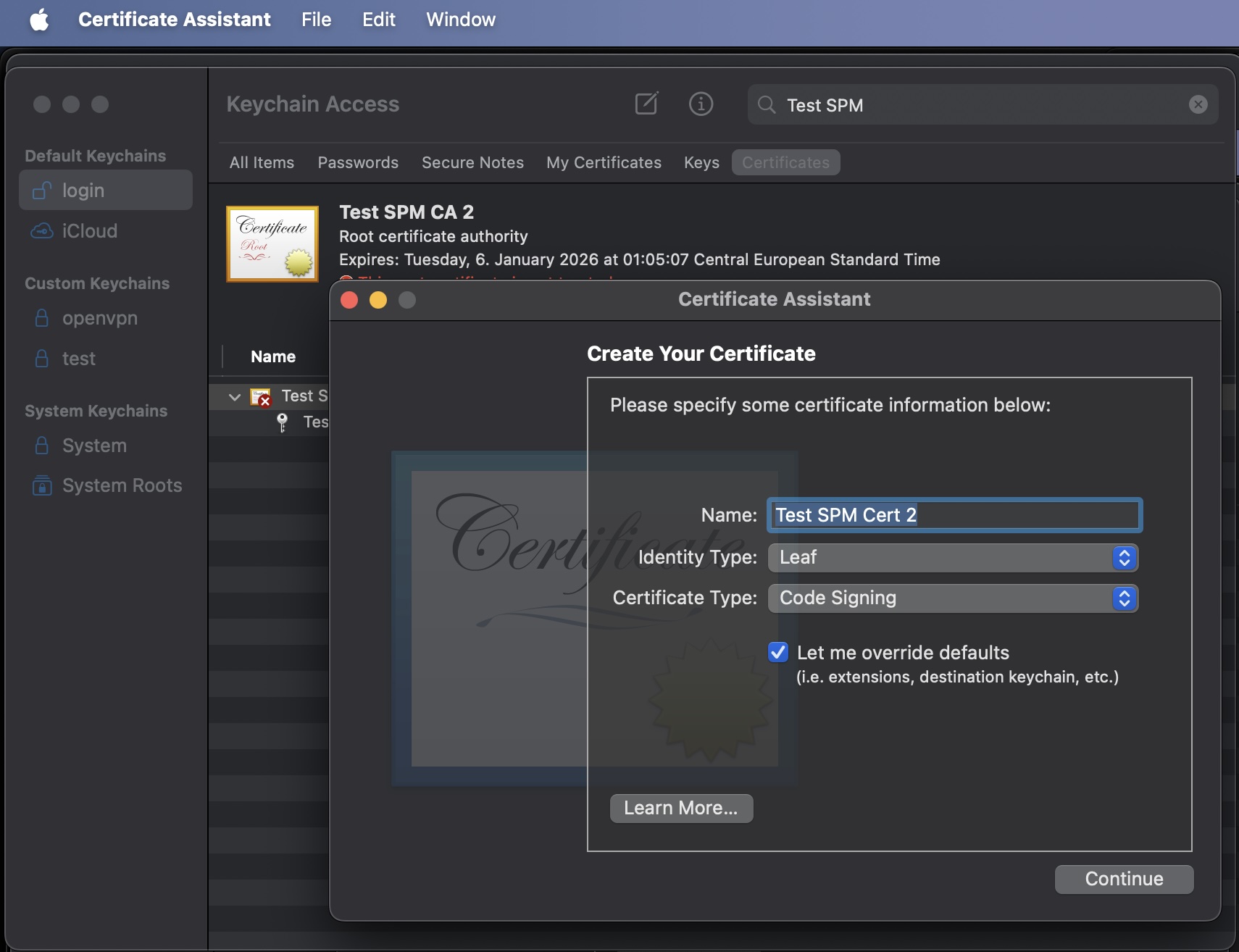The width and height of the screenshot is (1239, 952).
Task: Click the private key icon in list
Action: 283,422
